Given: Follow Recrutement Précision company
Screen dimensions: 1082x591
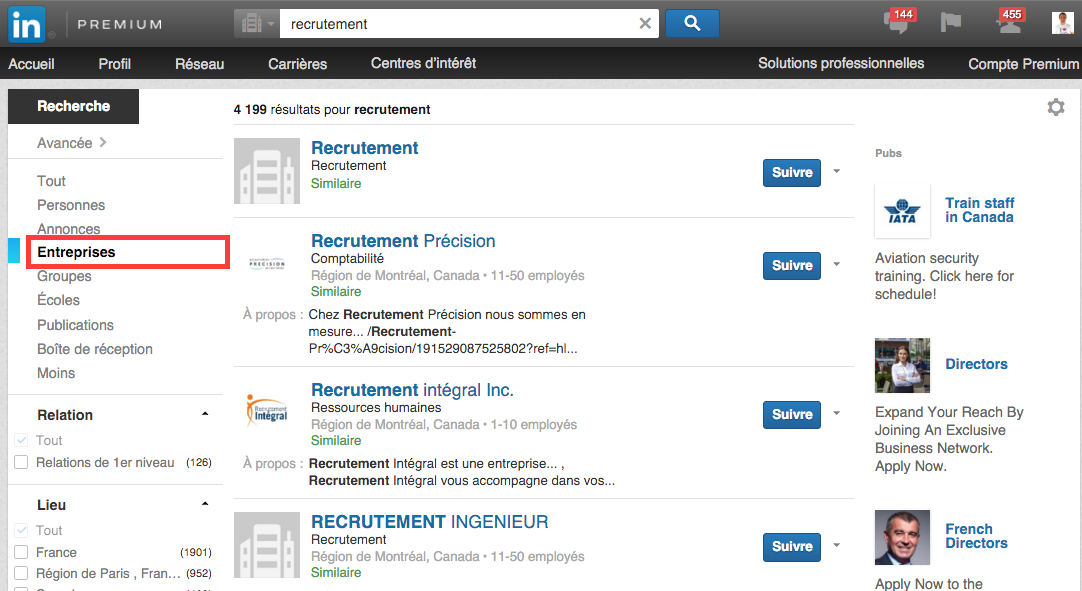Looking at the screenshot, I should point(791,265).
